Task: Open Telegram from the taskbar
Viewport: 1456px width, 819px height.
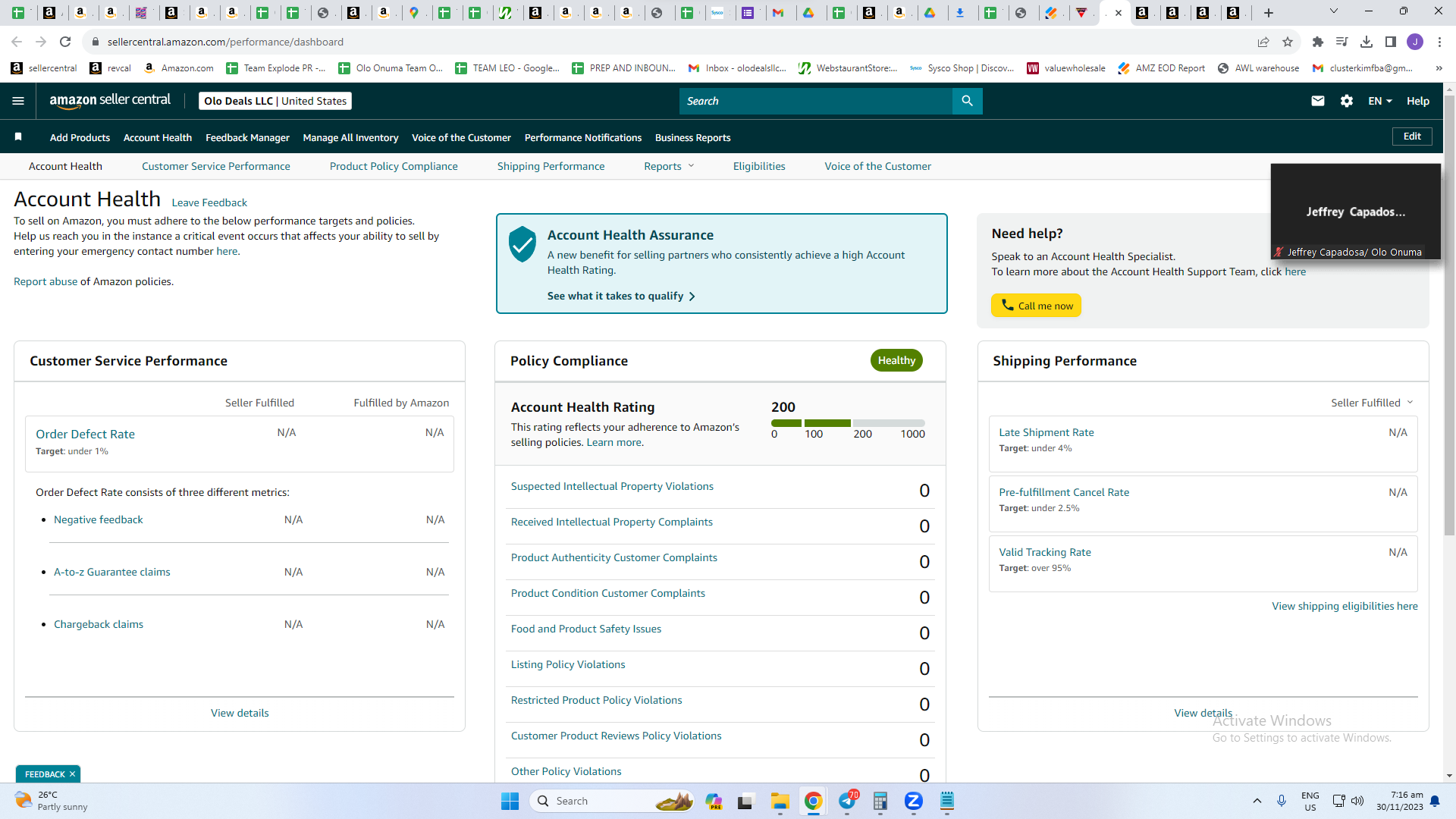Action: point(847,801)
